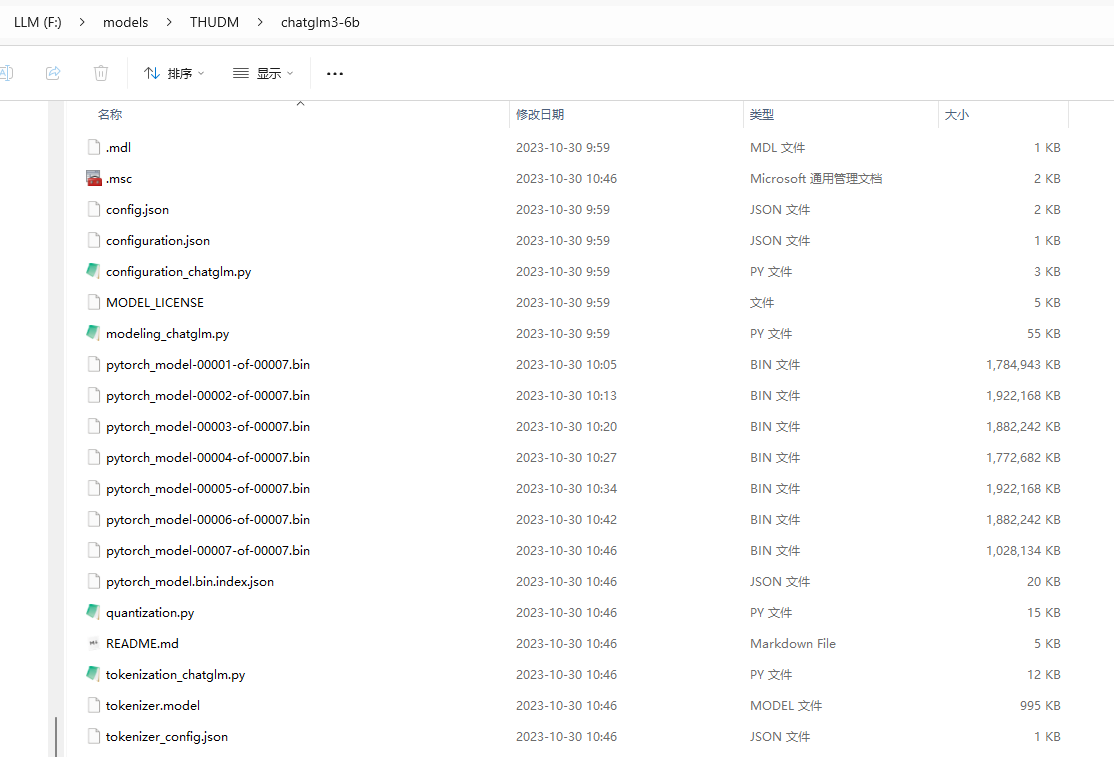Select file name README.md
This screenshot has width=1114, height=757.
click(142, 643)
